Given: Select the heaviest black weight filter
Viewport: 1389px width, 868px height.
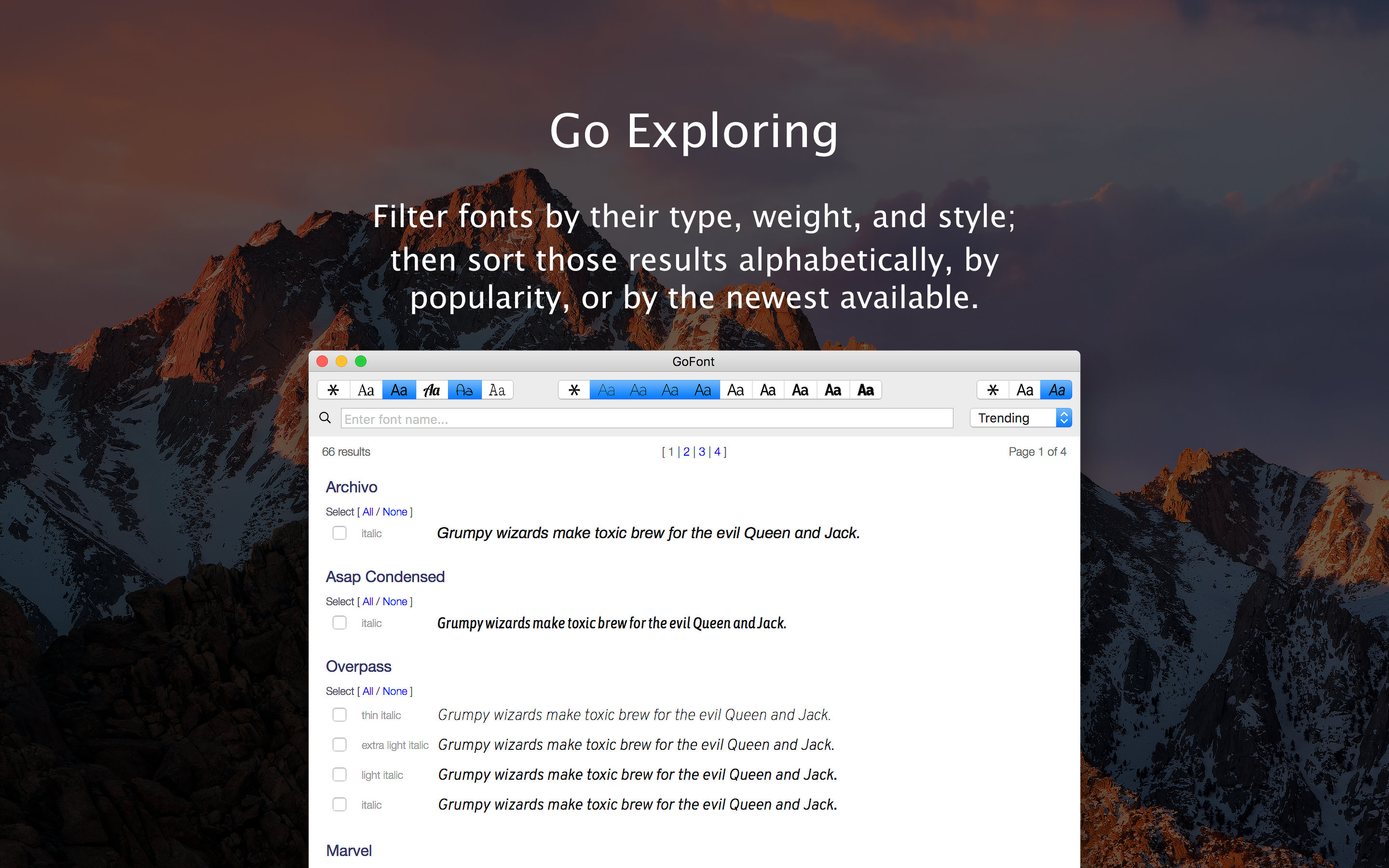Looking at the screenshot, I should point(866,391).
